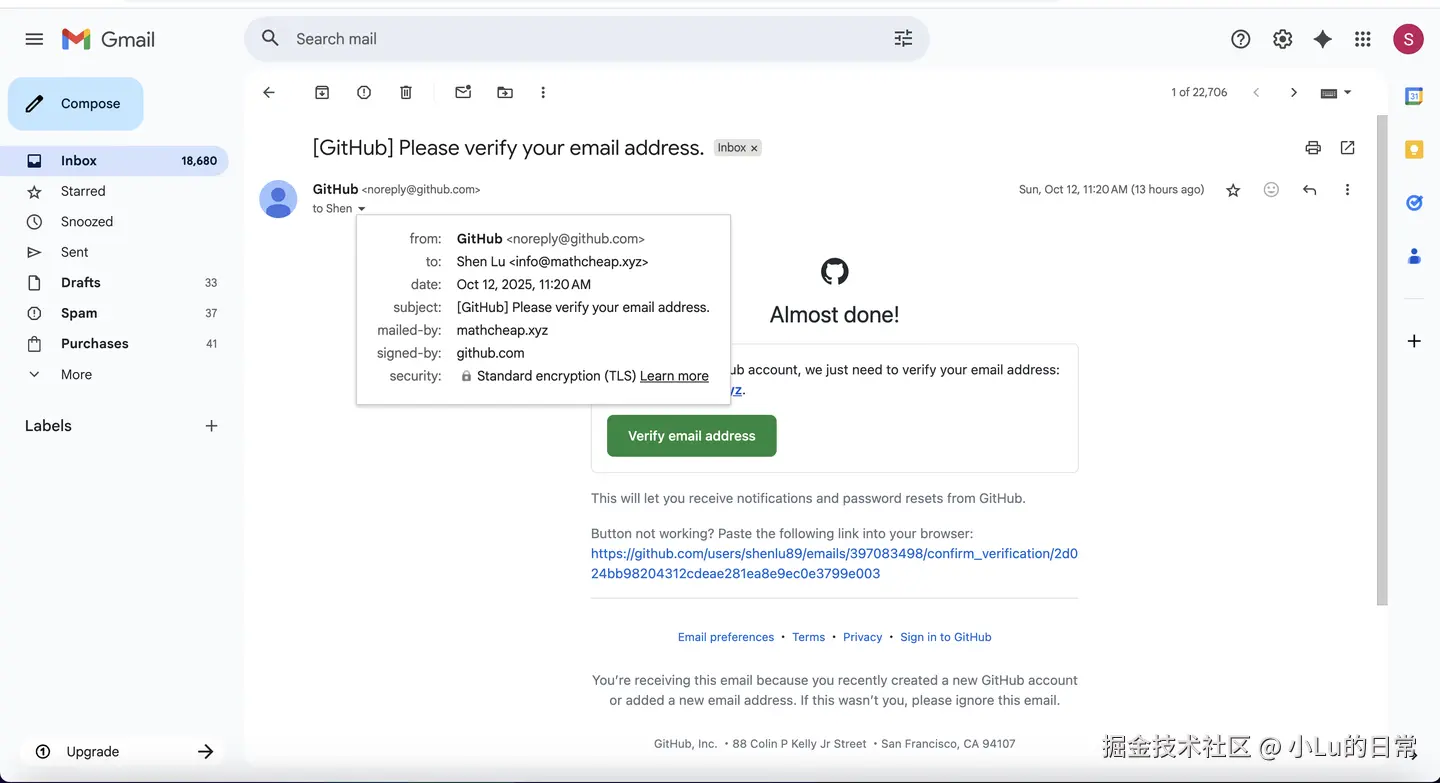Open the Spam folder
The image size is (1440, 783).
(x=114, y=313)
